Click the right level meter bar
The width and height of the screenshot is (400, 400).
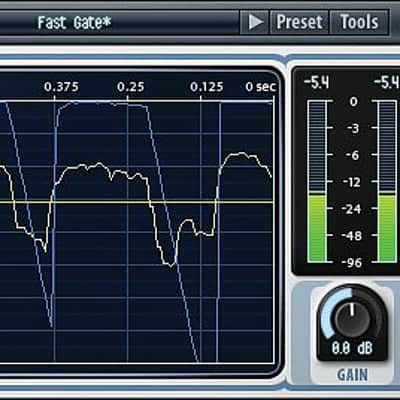[387, 182]
